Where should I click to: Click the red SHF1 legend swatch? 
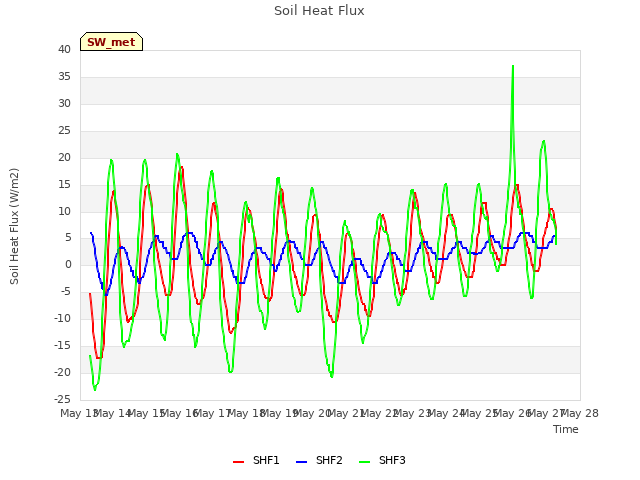[x=238, y=462]
